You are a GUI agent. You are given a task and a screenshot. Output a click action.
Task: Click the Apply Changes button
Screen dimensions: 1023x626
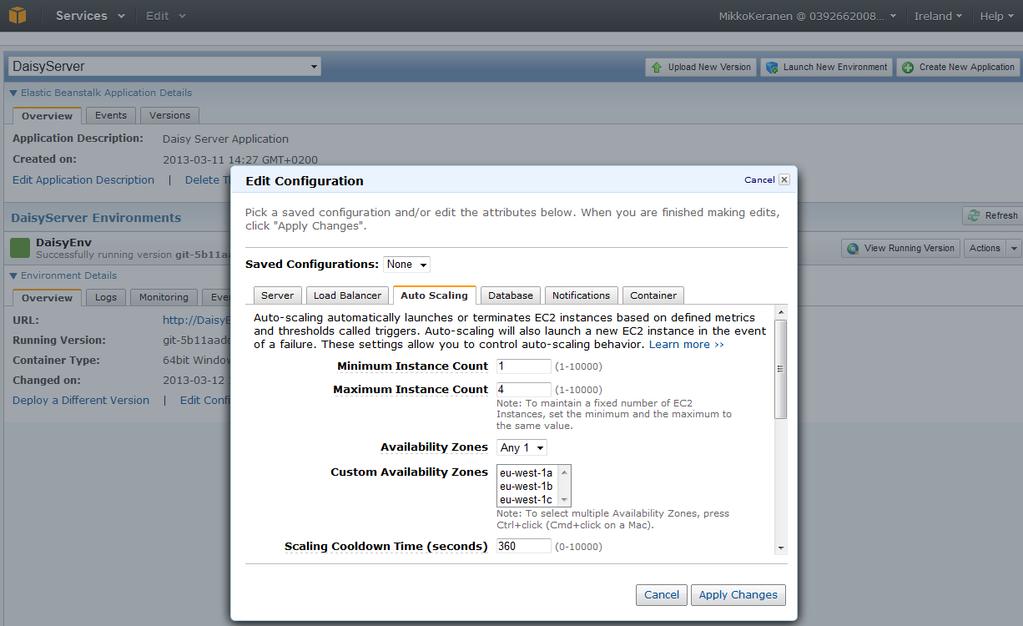(738, 595)
